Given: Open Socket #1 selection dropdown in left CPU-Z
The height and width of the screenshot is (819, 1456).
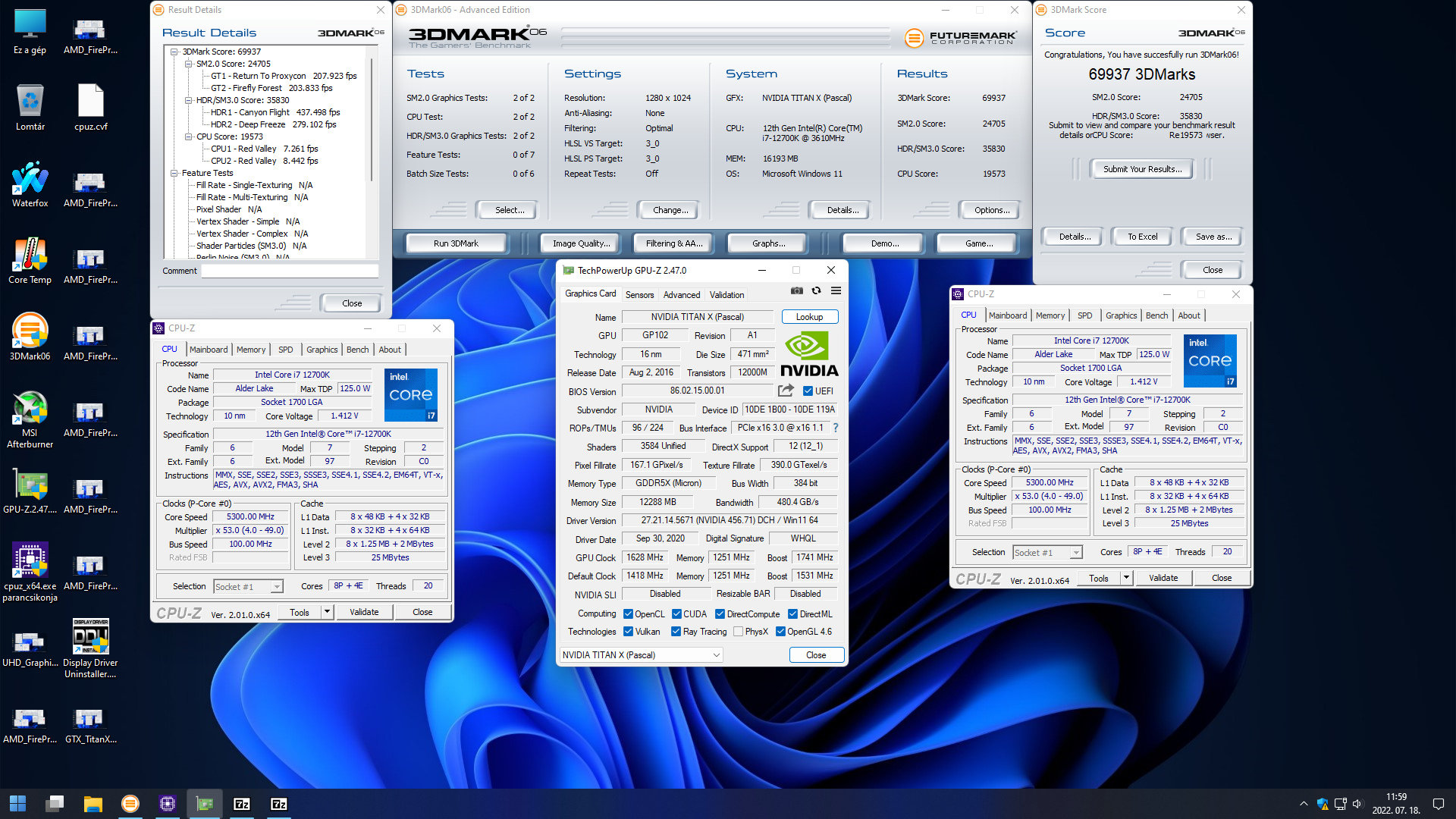Looking at the screenshot, I should tap(248, 586).
